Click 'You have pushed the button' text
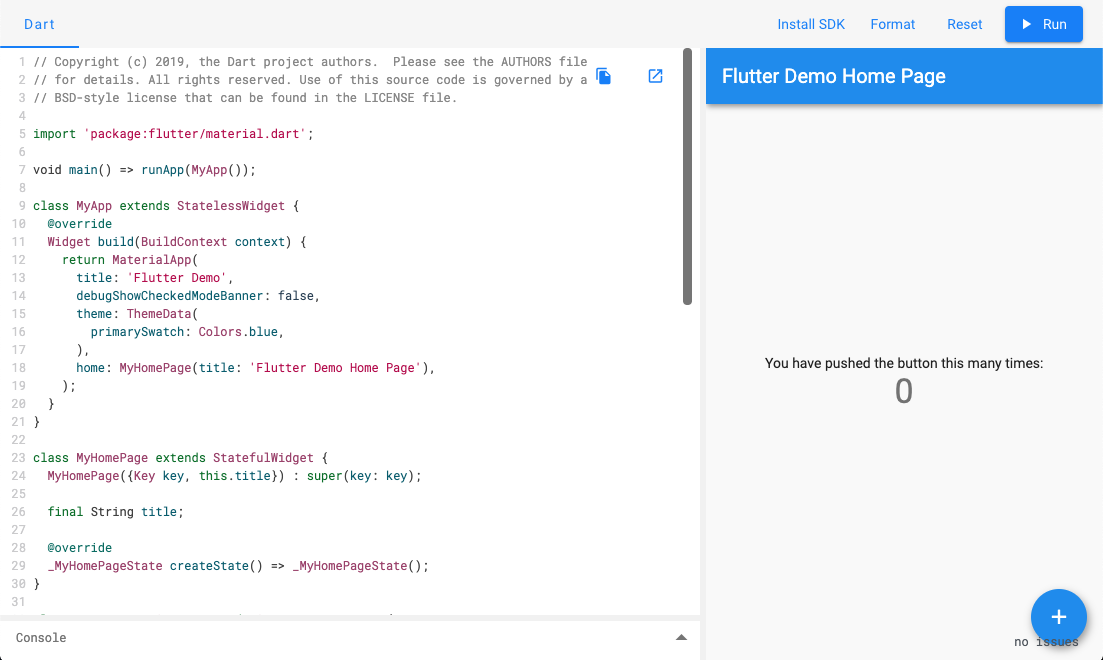Viewport: 1103px width, 660px height. [x=904, y=363]
